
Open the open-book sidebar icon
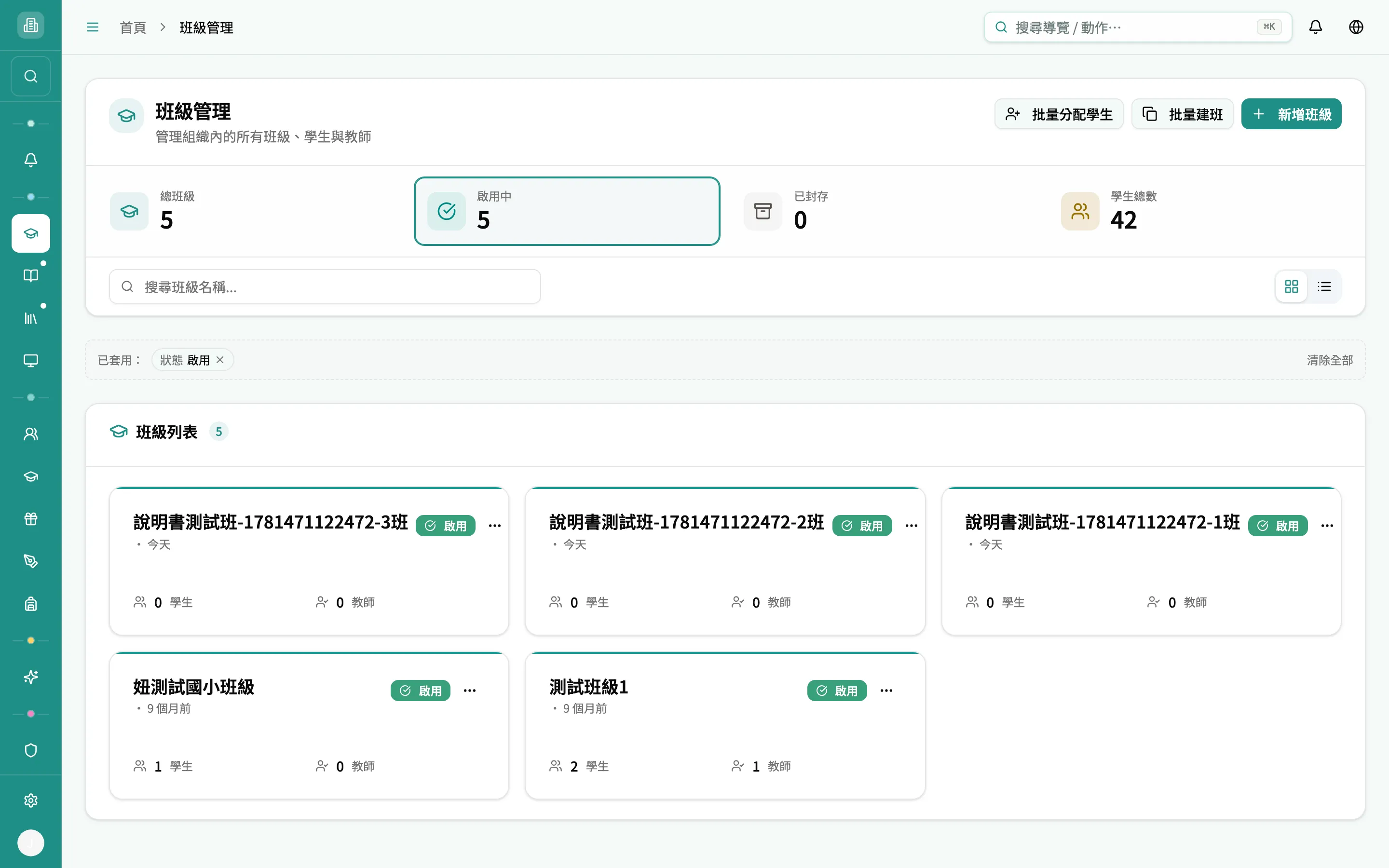tap(30, 275)
